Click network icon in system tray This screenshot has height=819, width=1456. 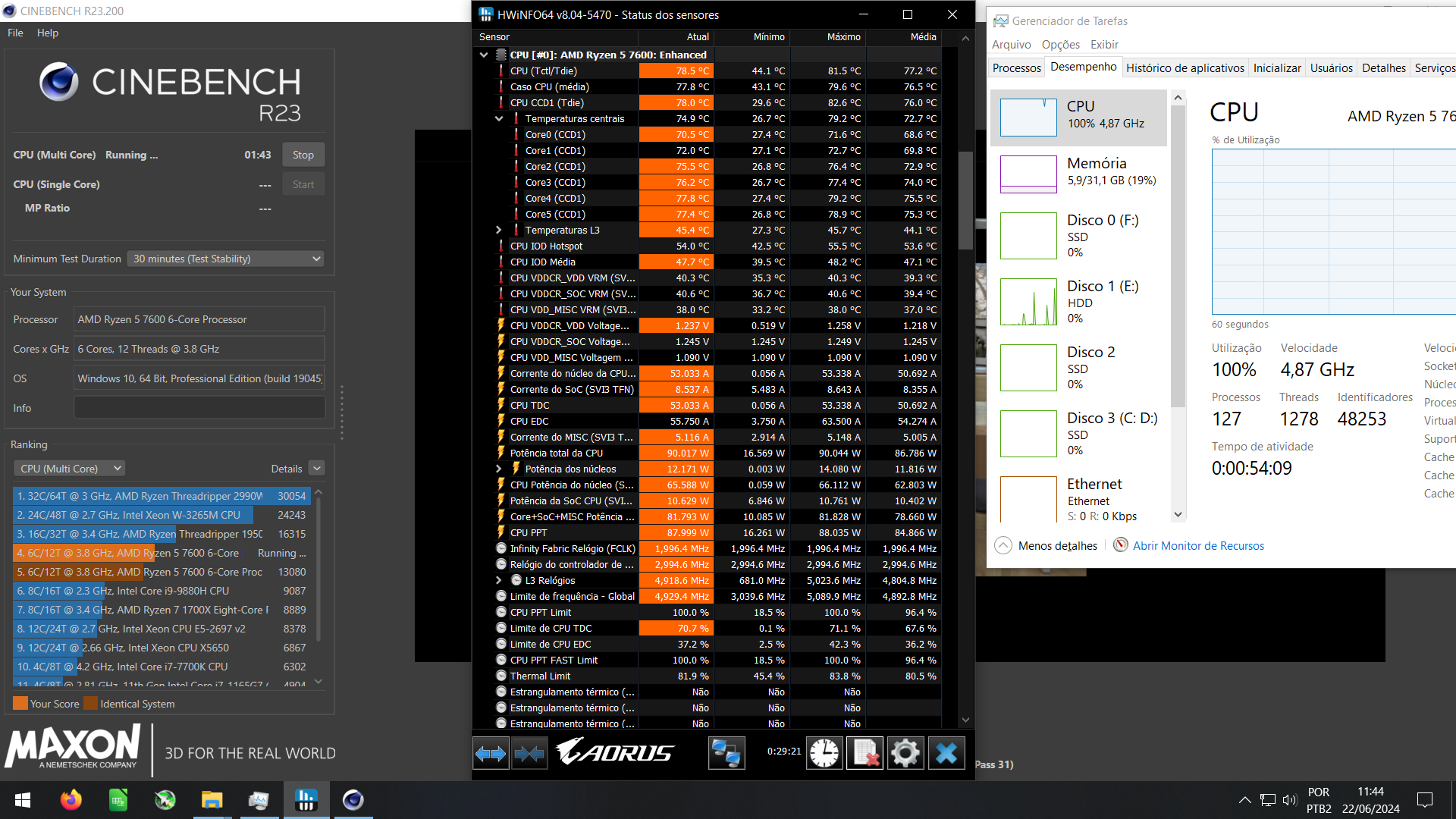click(1268, 800)
